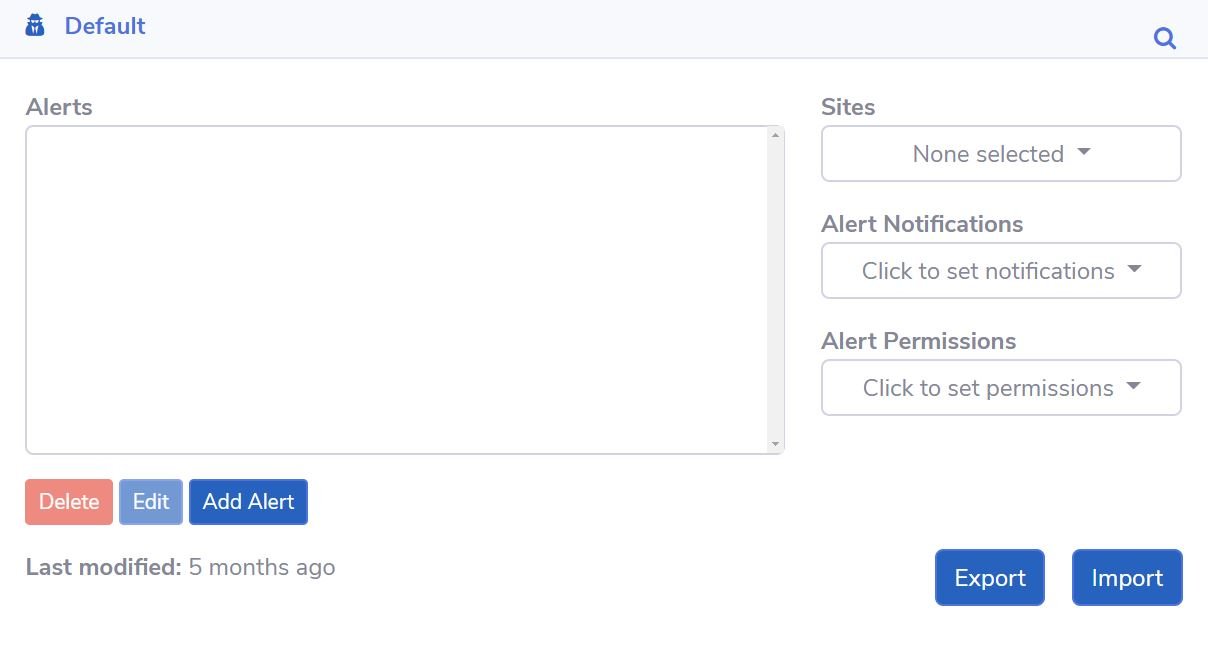Click the permissions dropdown caret arrow
Screen dimensions: 1208x653
(x=1133, y=386)
